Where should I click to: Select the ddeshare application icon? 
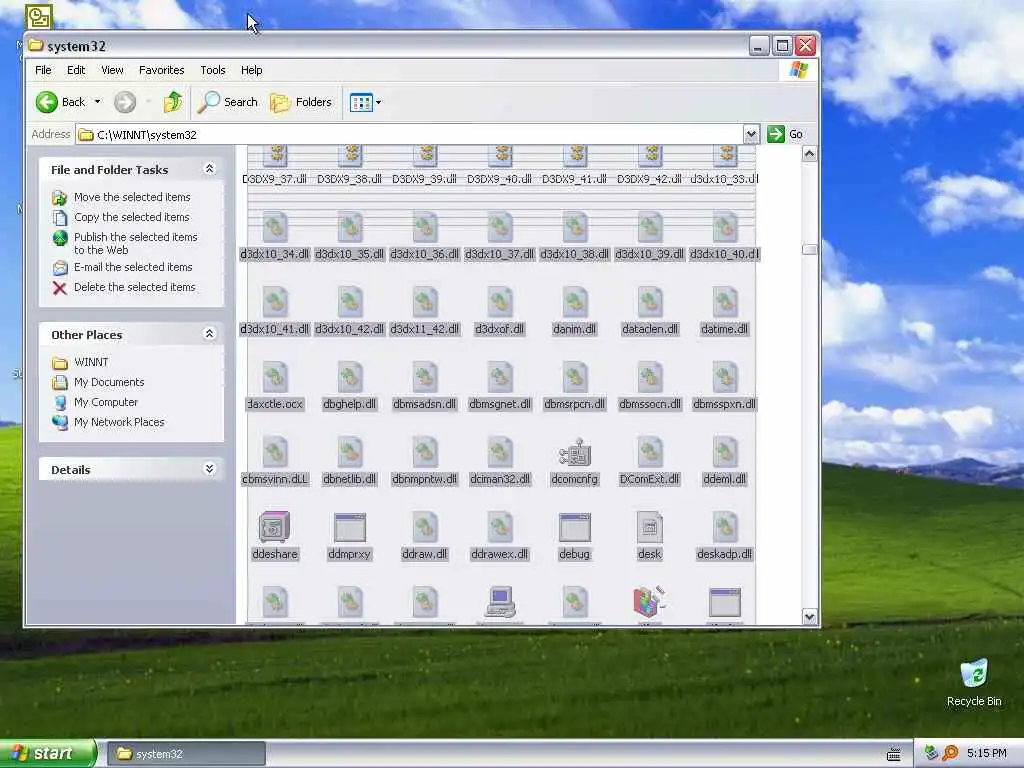274,527
